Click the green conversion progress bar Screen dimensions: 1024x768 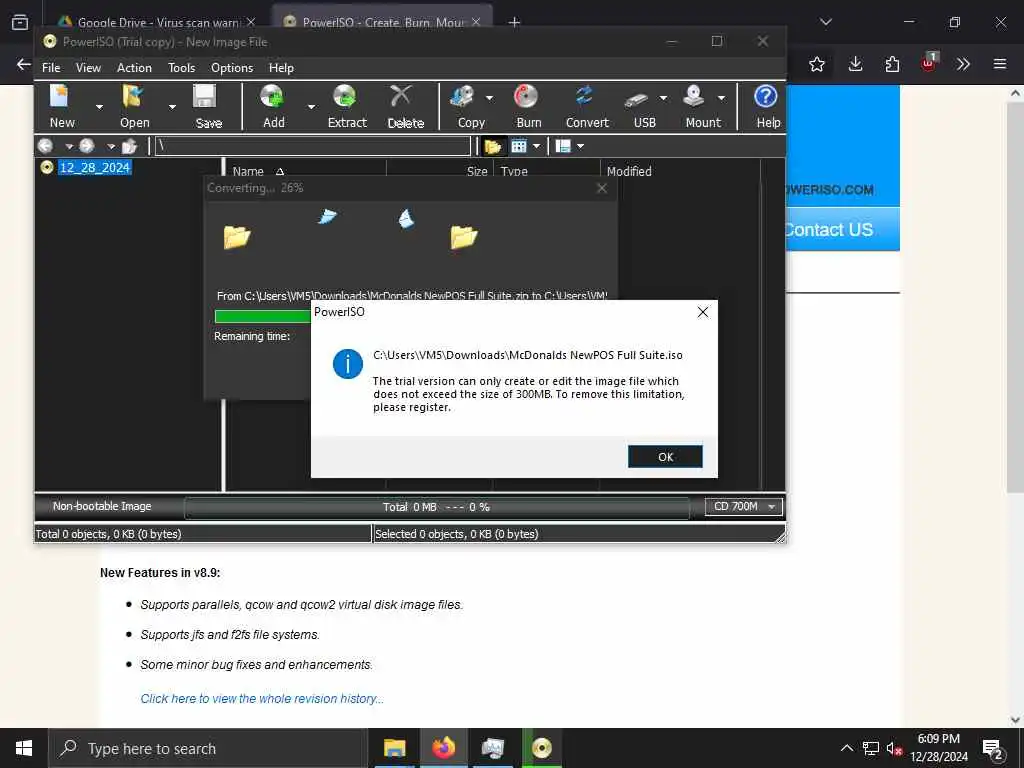[x=263, y=317]
